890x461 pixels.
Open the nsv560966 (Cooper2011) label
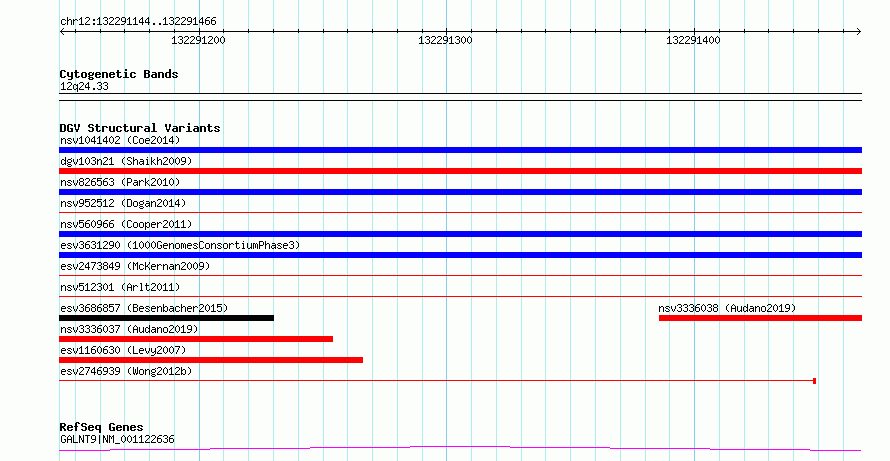tap(126, 224)
